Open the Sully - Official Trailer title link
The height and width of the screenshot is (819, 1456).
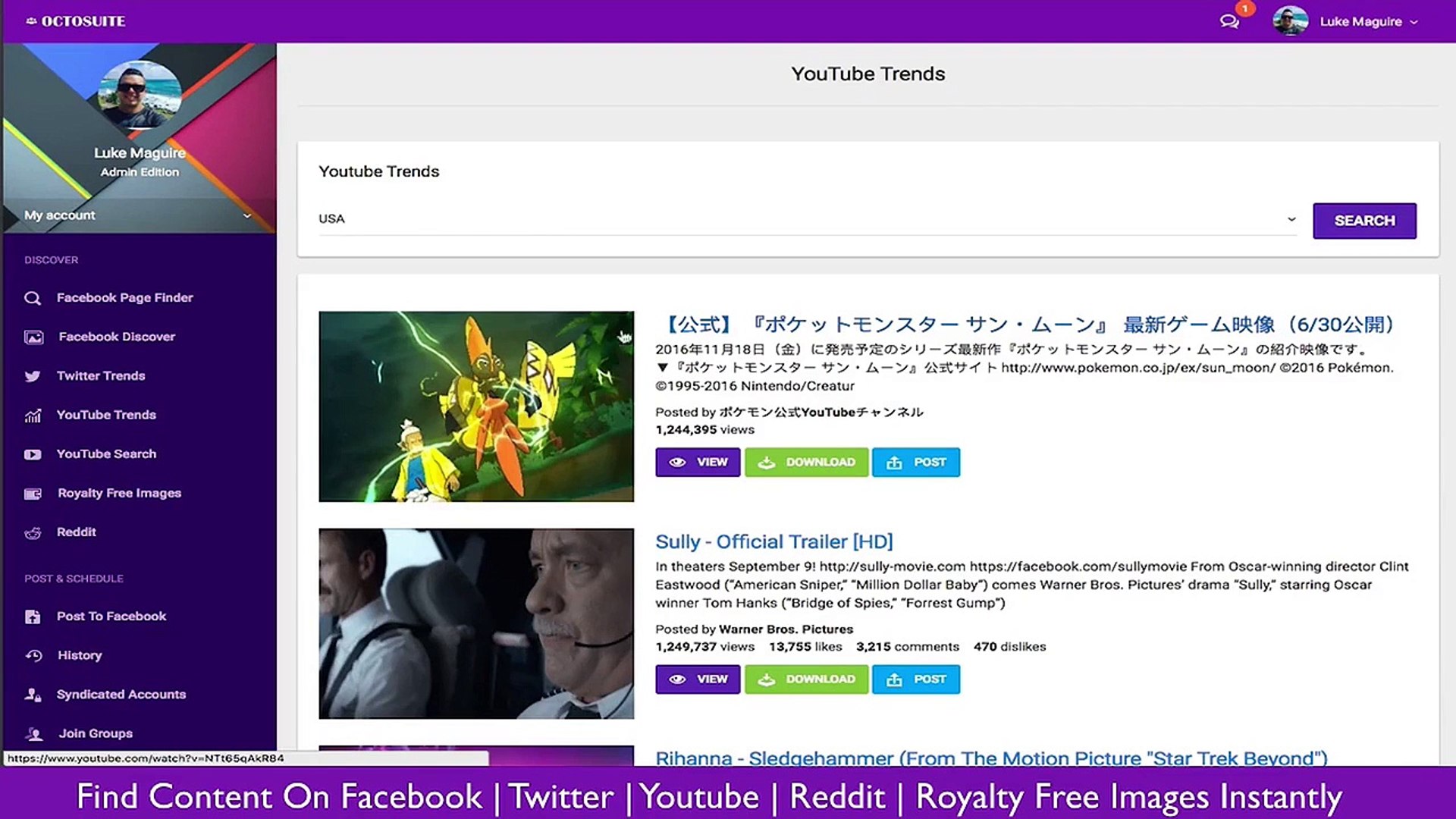pos(774,541)
